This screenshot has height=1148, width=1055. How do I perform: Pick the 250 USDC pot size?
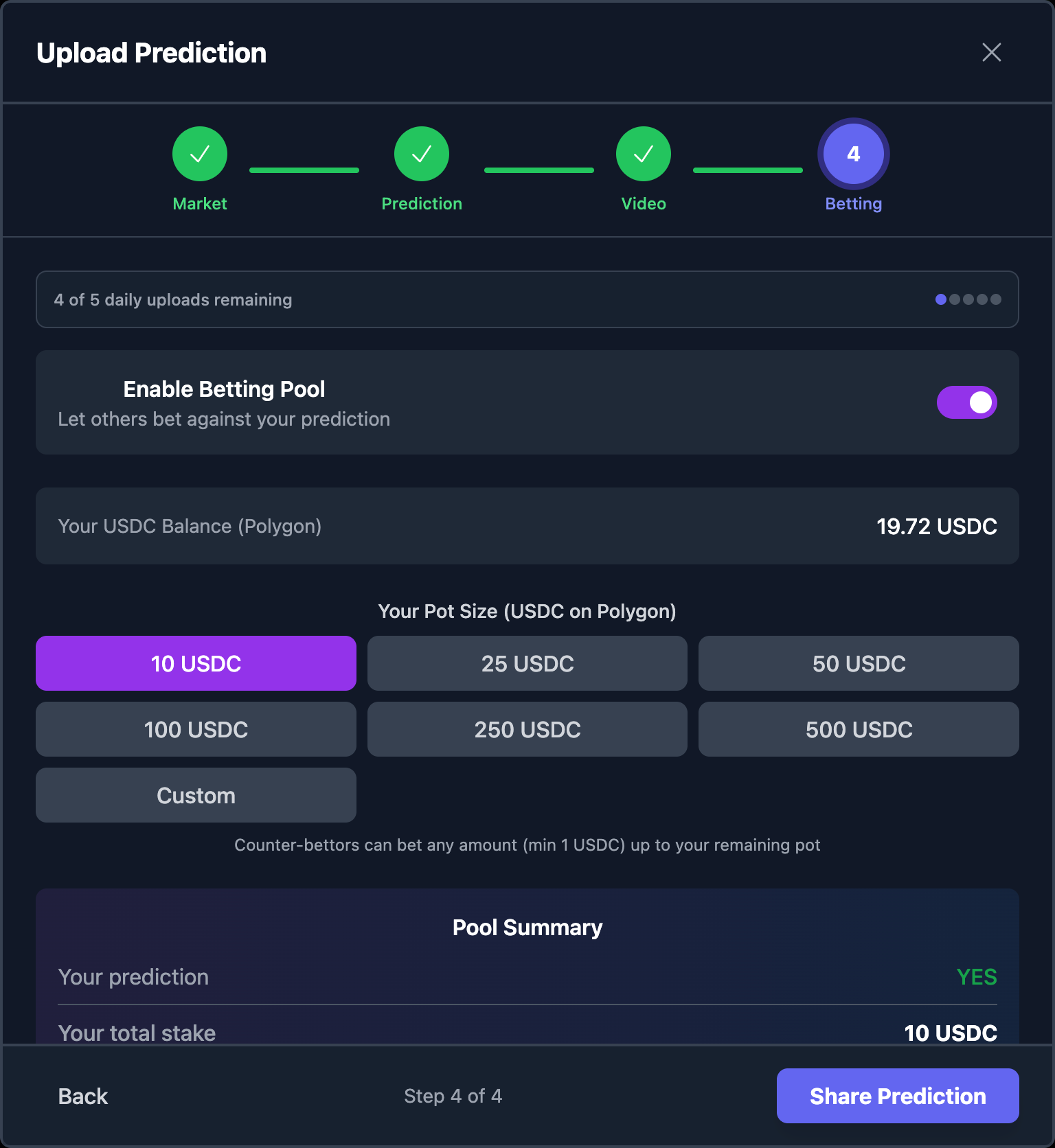(527, 729)
